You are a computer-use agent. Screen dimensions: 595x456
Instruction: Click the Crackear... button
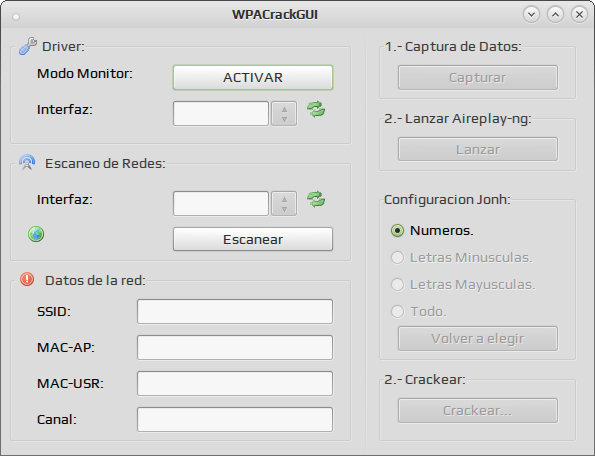click(x=478, y=410)
